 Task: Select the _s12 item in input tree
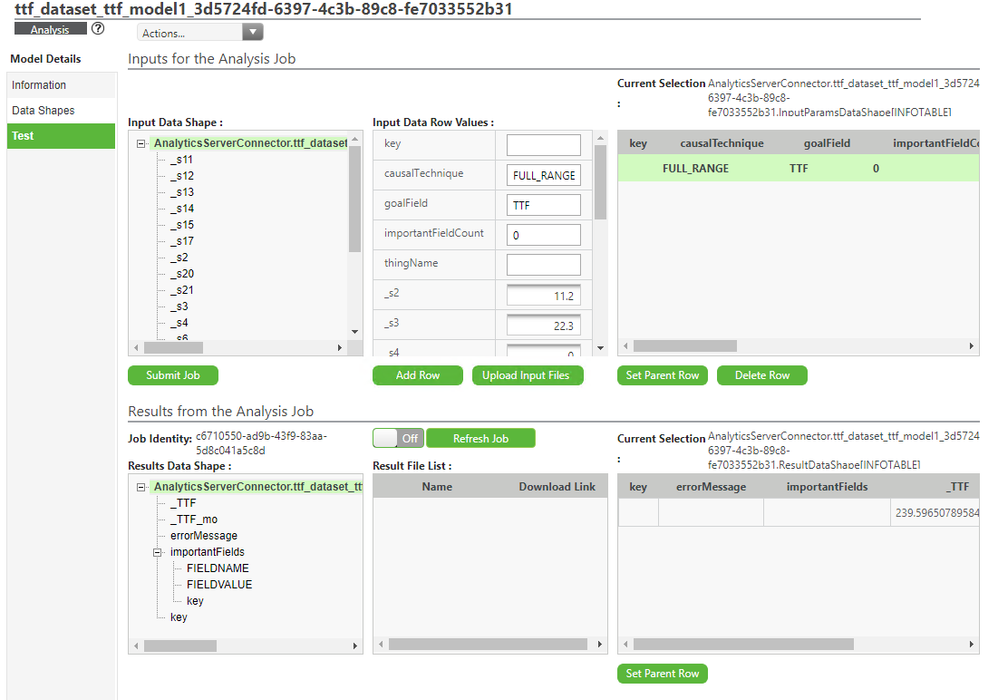181,176
